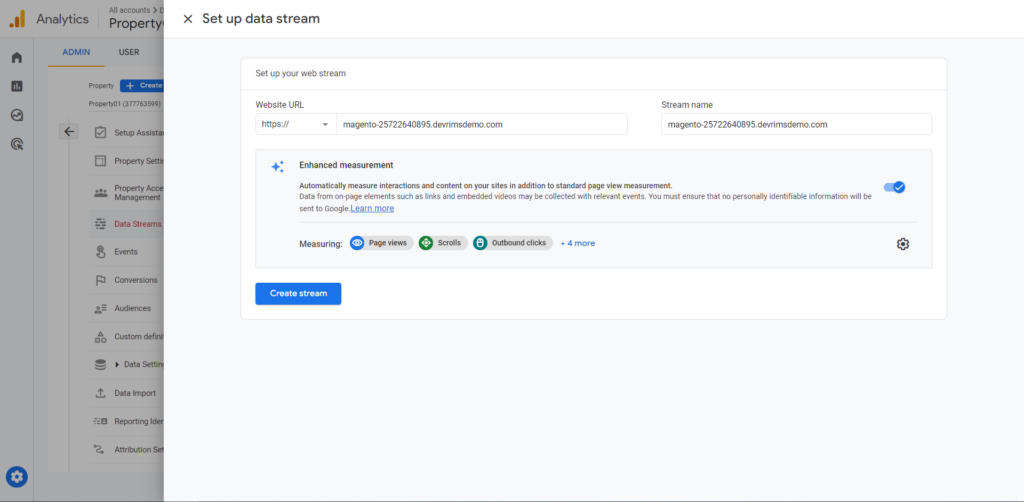This screenshot has width=1024, height=502.
Task: Click the Data Settings database icon
Action: pos(101,365)
